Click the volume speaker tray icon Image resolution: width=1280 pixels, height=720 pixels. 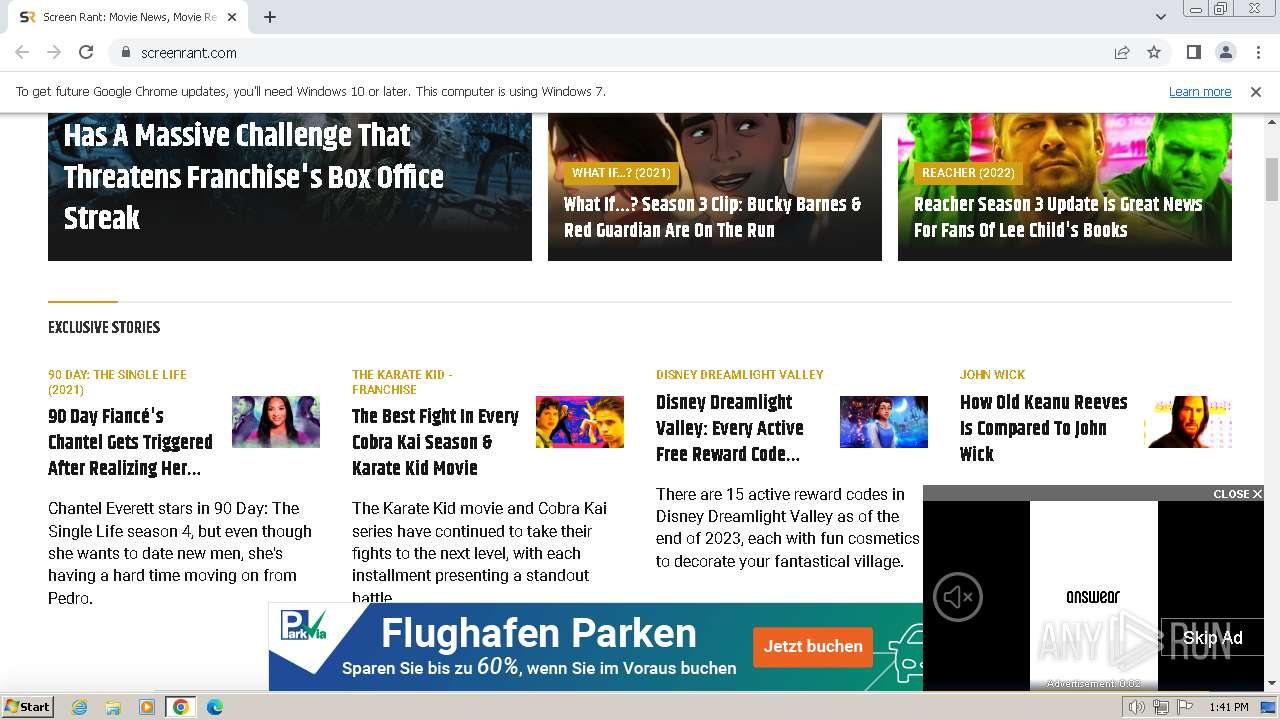click(1137, 707)
